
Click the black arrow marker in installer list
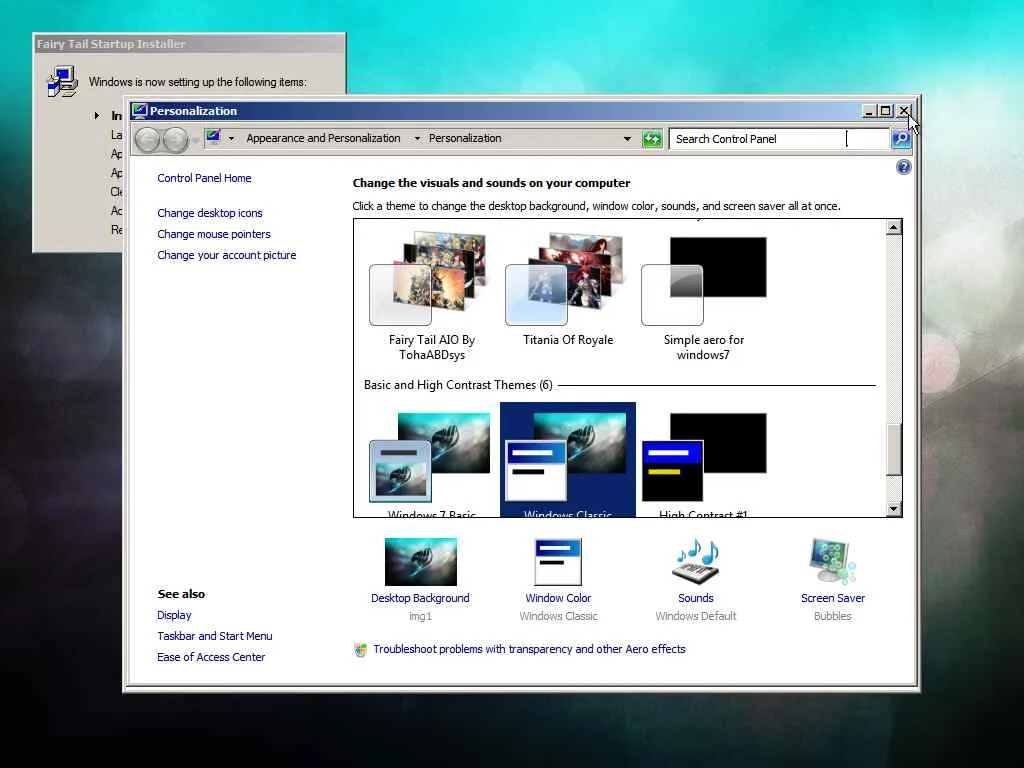tap(97, 116)
